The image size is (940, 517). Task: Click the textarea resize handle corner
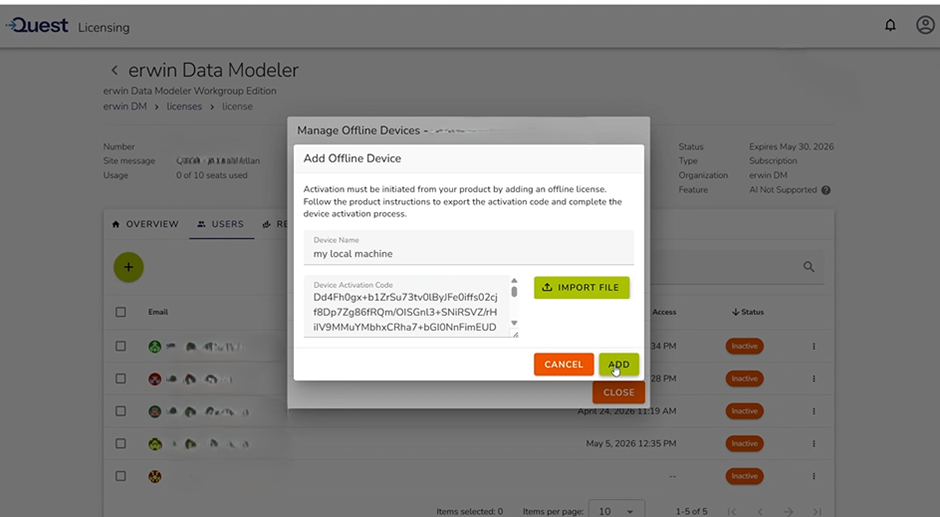pos(515,335)
